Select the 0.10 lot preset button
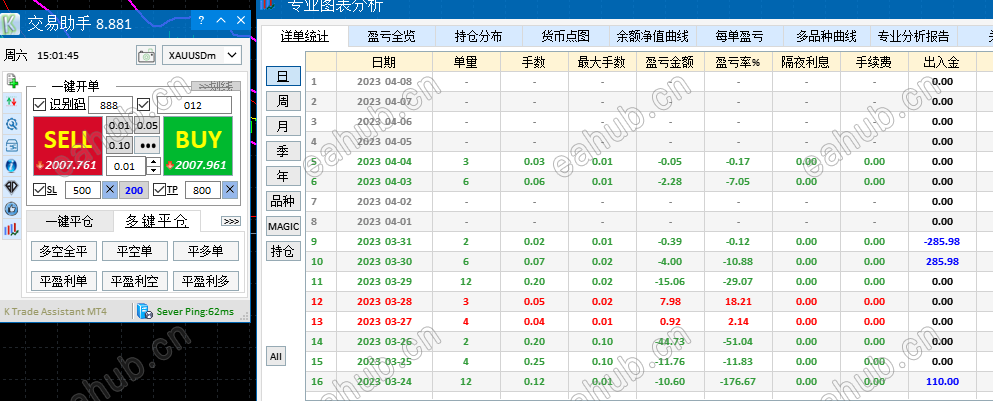Screen dimensions: 993x401 pyautogui.click(x=119, y=146)
